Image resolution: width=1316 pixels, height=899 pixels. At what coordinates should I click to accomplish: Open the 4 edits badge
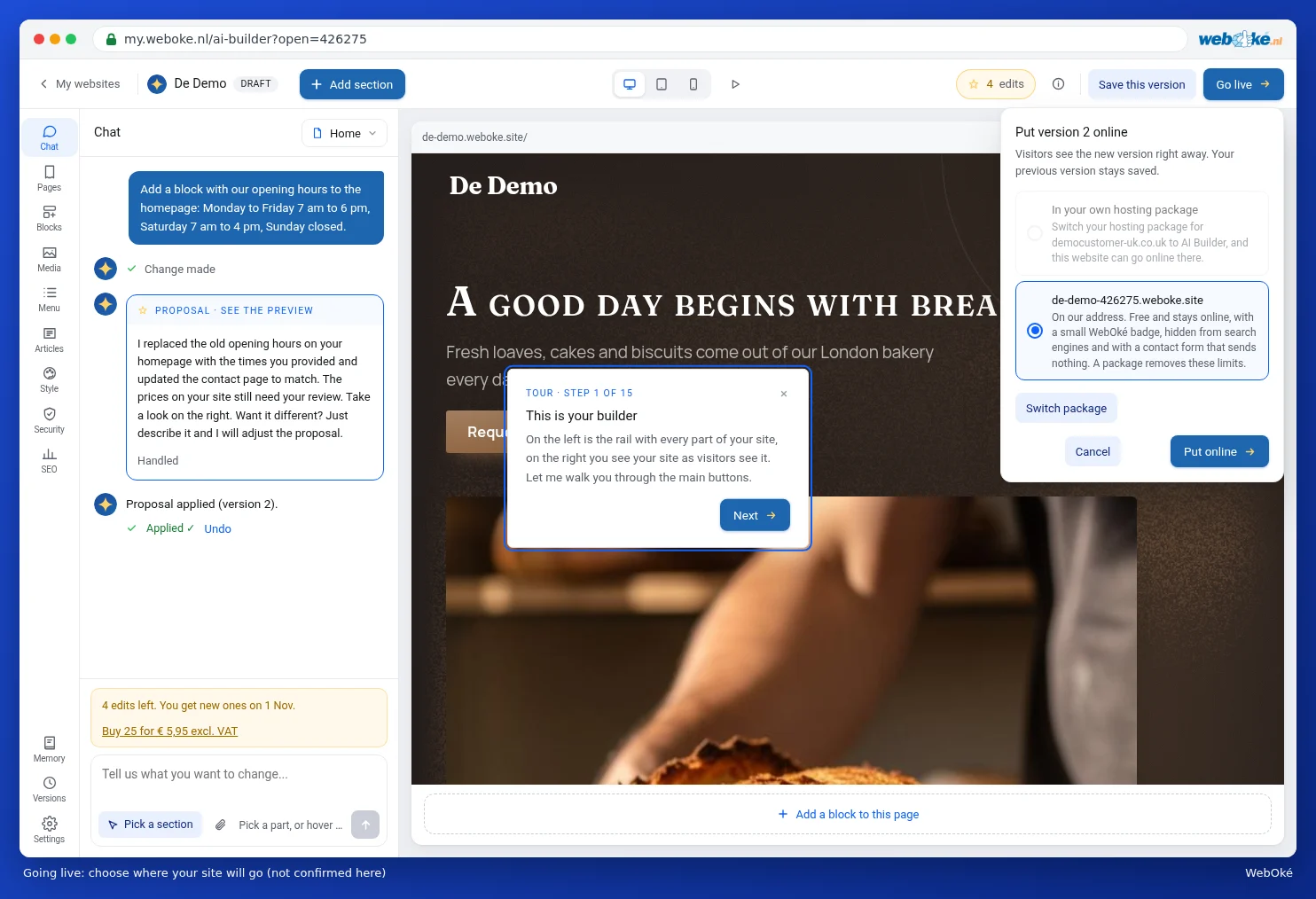tap(996, 84)
